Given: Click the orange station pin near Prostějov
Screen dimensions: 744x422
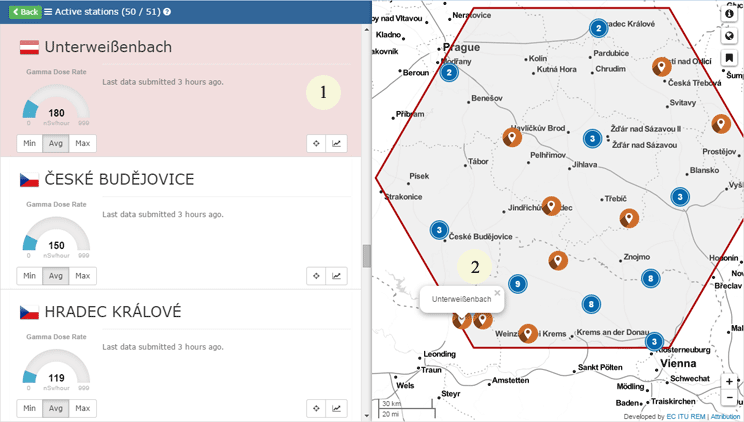Looking at the screenshot, I should point(721,123).
